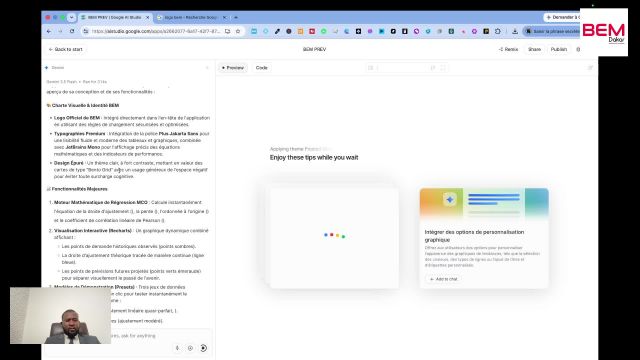Click the microphone icon in chat box
The width and height of the screenshot is (640, 360).
click(x=177, y=348)
